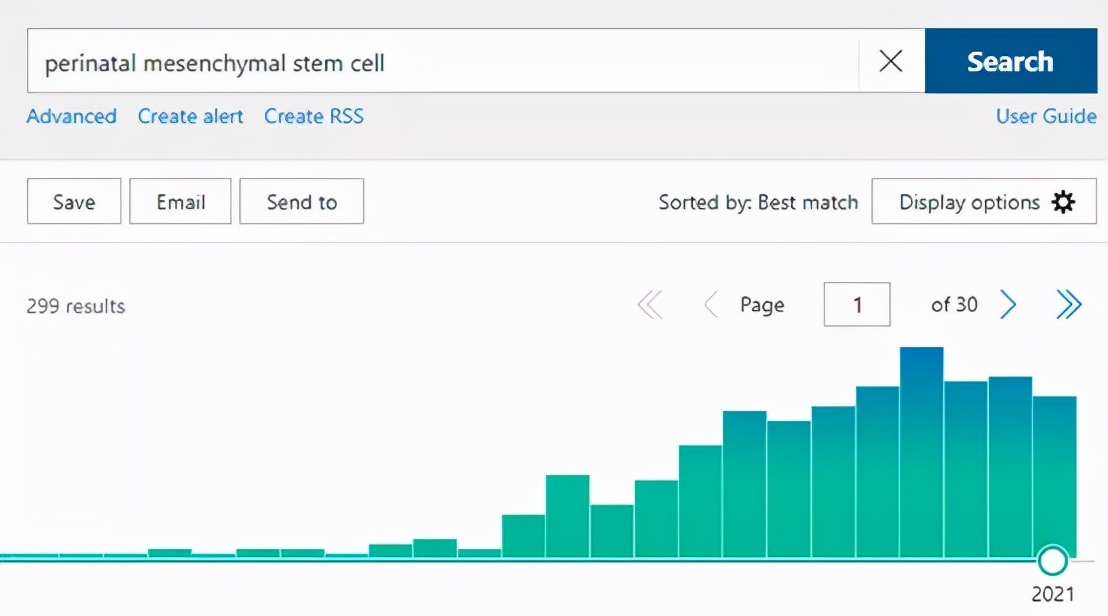Image resolution: width=1108 pixels, height=616 pixels.
Task: Jump to the last results page arrow
Action: point(1069,305)
